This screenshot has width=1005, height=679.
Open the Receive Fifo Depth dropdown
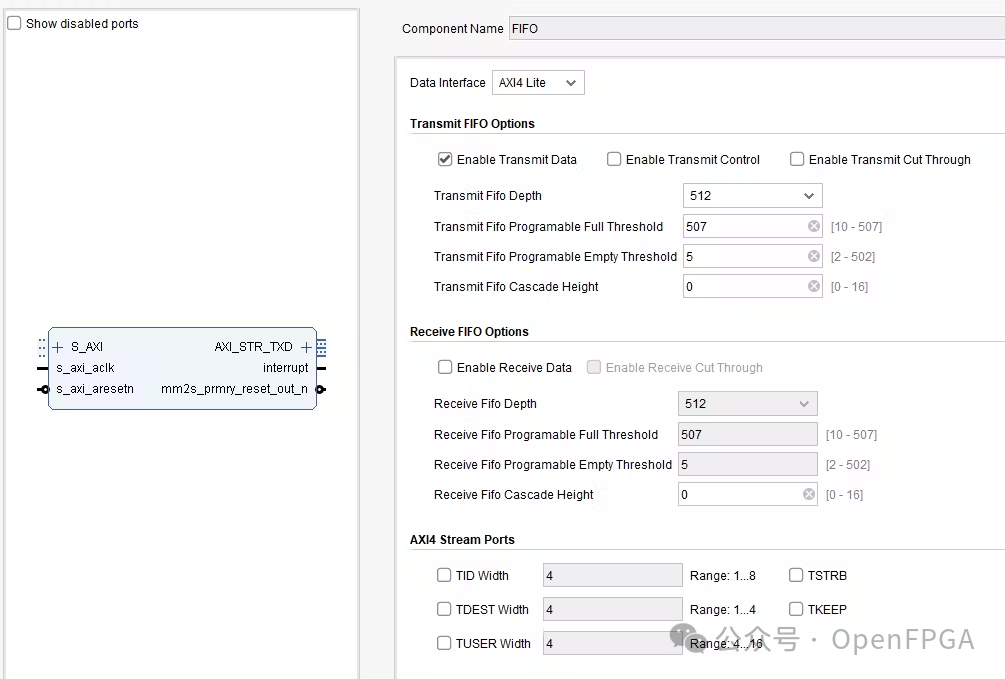point(747,404)
